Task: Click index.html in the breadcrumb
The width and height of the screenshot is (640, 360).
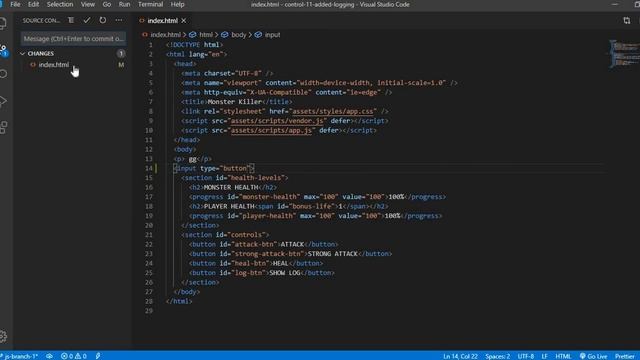Action: click(165, 35)
